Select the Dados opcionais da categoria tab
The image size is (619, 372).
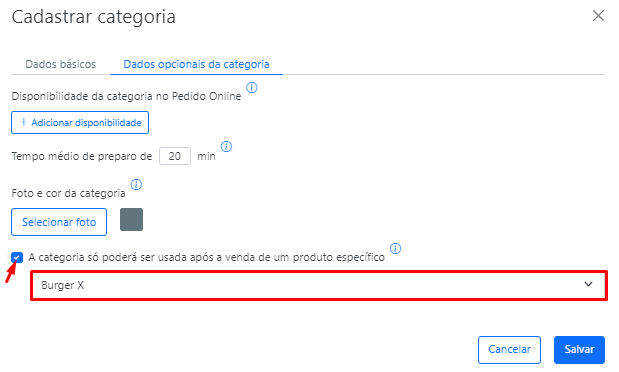tap(196, 64)
